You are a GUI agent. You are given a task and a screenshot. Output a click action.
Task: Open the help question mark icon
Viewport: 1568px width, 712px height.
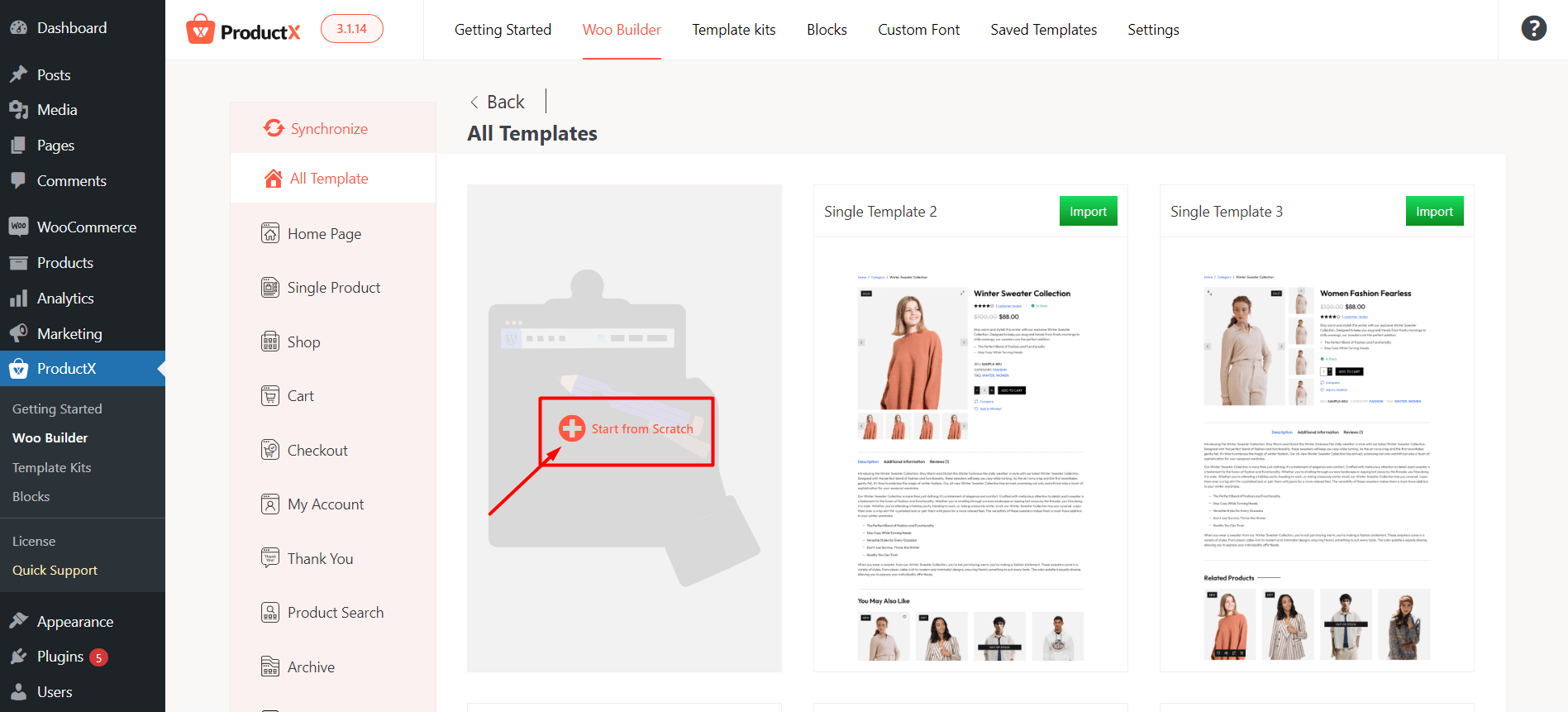tap(1533, 29)
